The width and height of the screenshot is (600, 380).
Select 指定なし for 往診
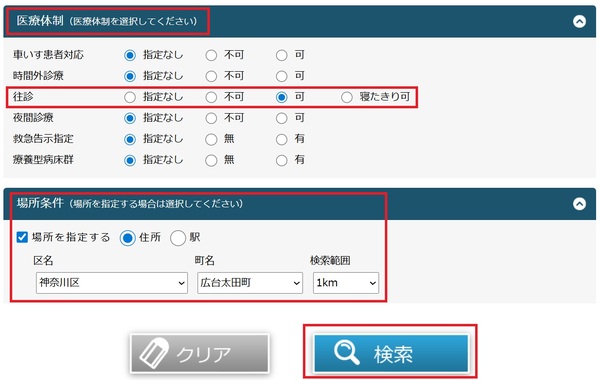tap(130, 97)
